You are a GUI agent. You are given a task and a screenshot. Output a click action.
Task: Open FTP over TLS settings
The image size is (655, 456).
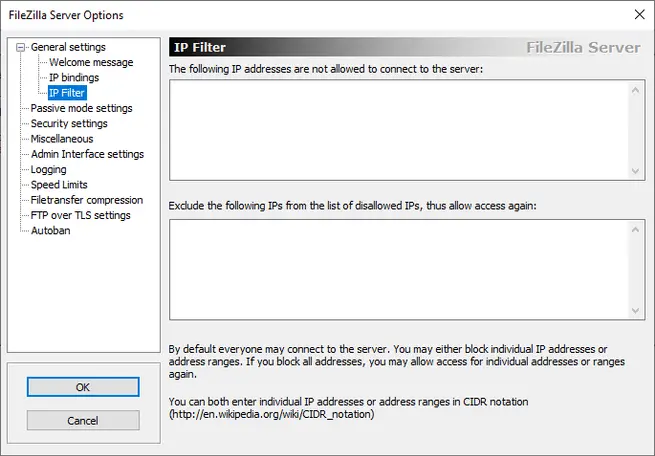pyautogui.click(x=81, y=215)
